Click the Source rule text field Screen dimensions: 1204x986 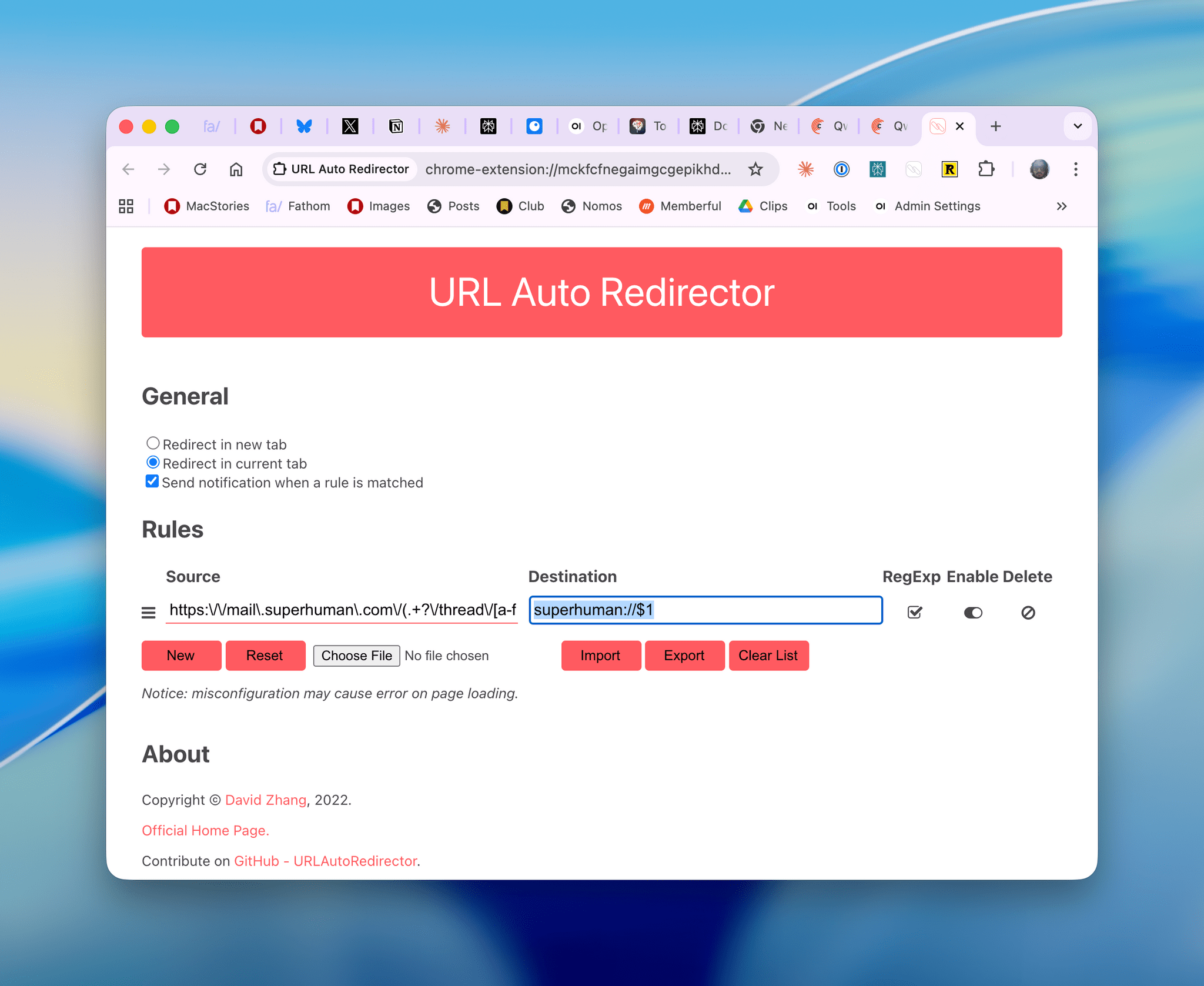click(x=342, y=610)
